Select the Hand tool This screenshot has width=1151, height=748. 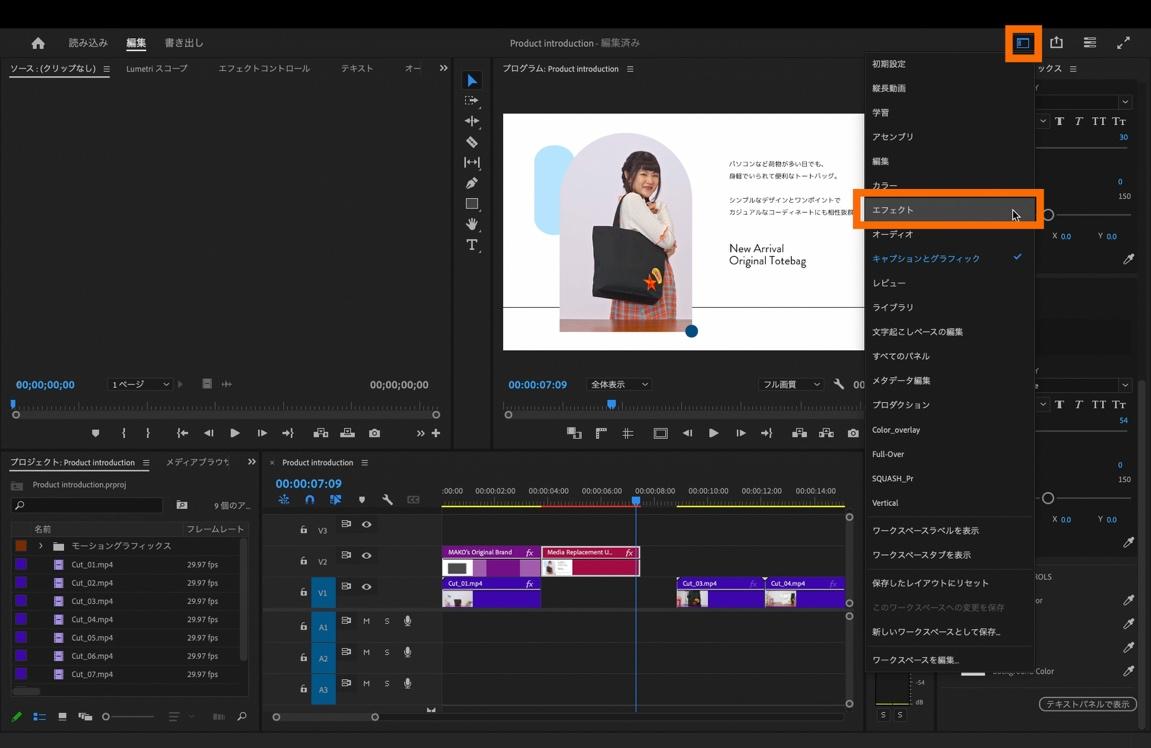tap(472, 224)
